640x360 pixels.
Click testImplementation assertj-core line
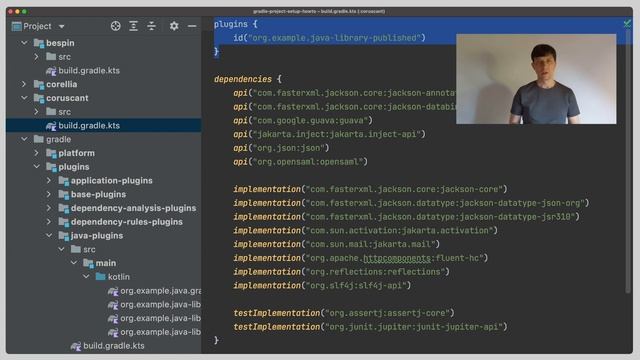pos(344,313)
